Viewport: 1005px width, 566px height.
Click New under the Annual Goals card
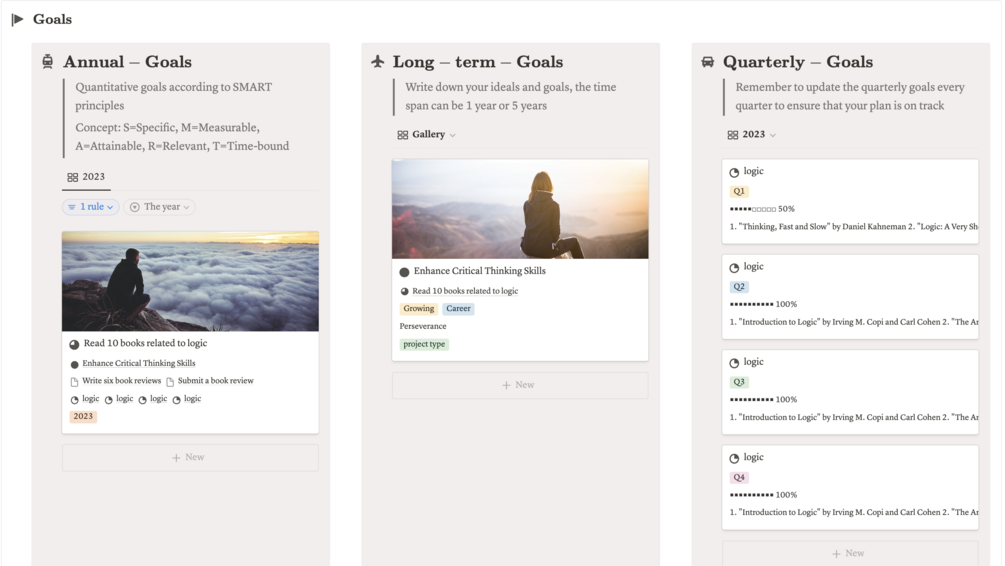click(x=190, y=457)
